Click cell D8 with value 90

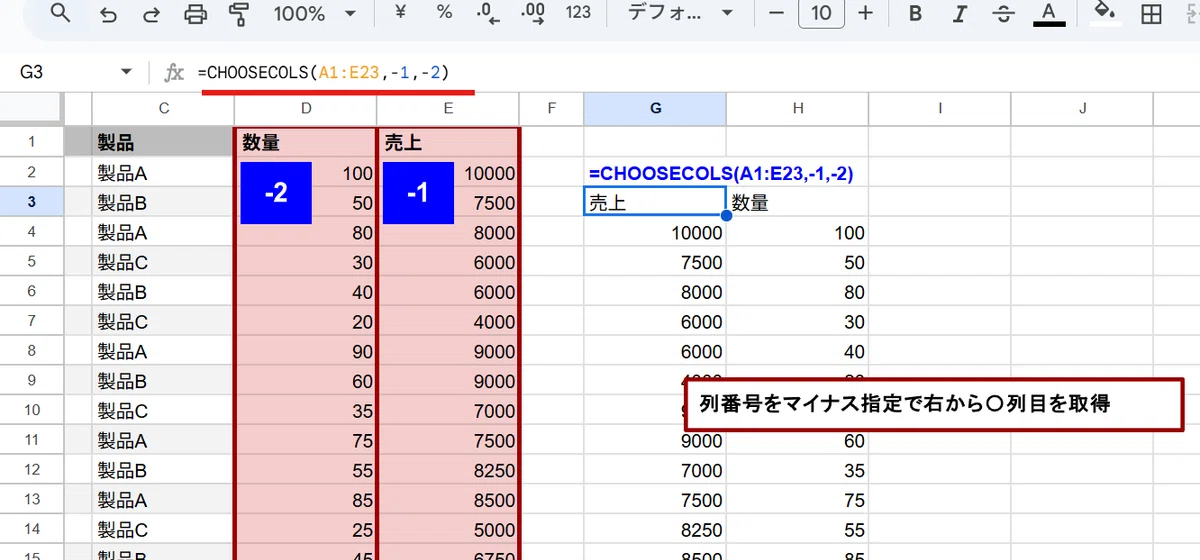click(x=305, y=352)
